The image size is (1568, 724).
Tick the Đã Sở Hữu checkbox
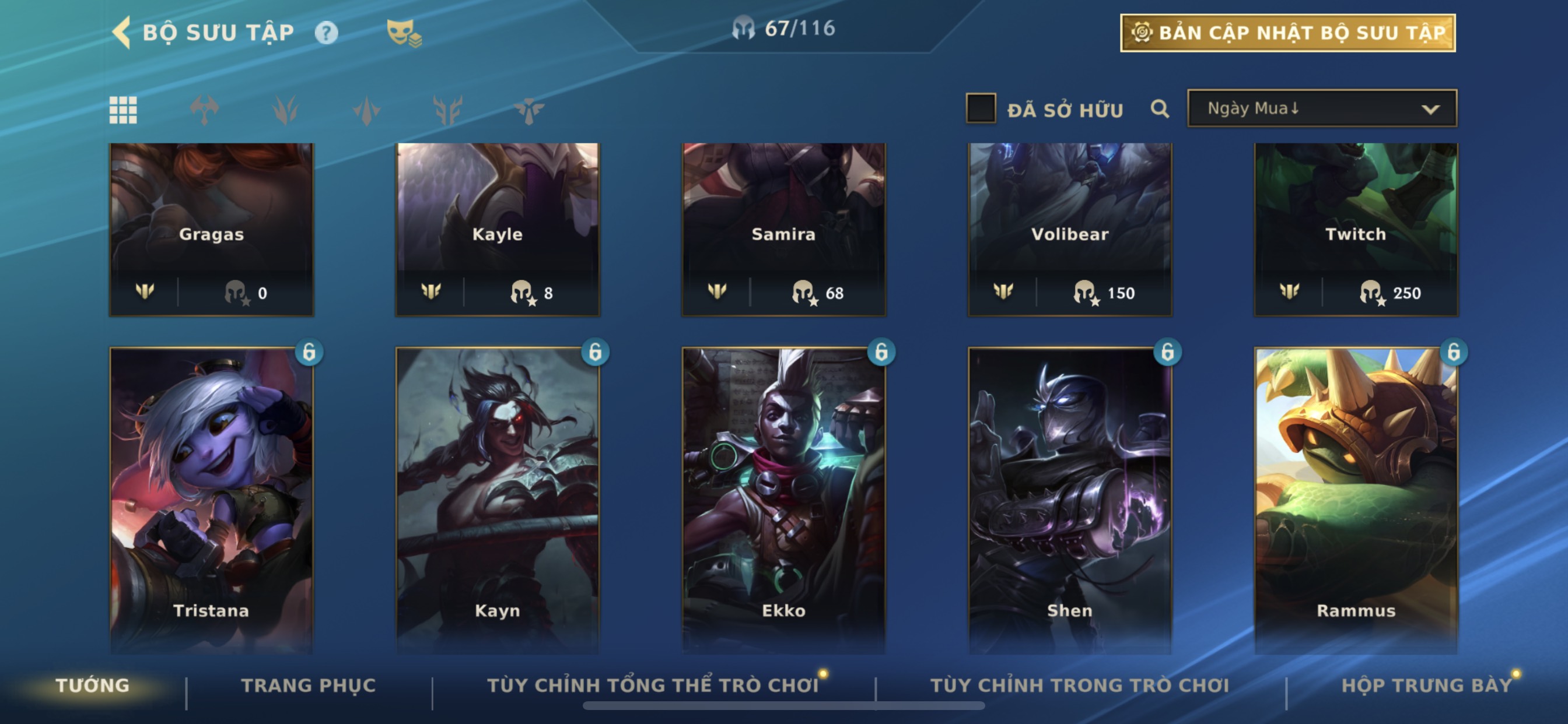click(x=981, y=108)
